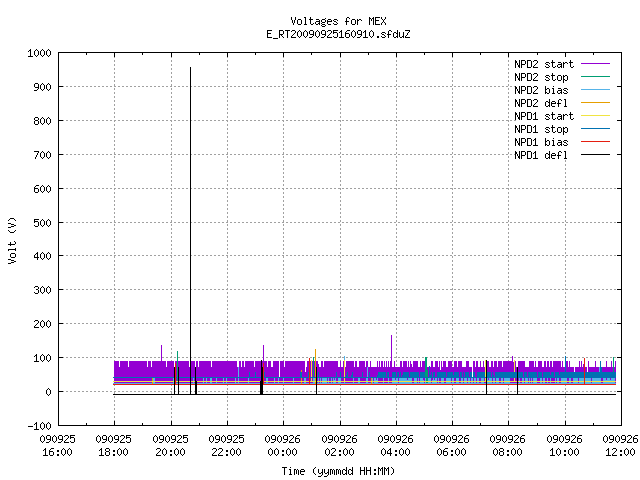Click the purple NPD2 start legend line

pyautogui.click(x=596, y=64)
